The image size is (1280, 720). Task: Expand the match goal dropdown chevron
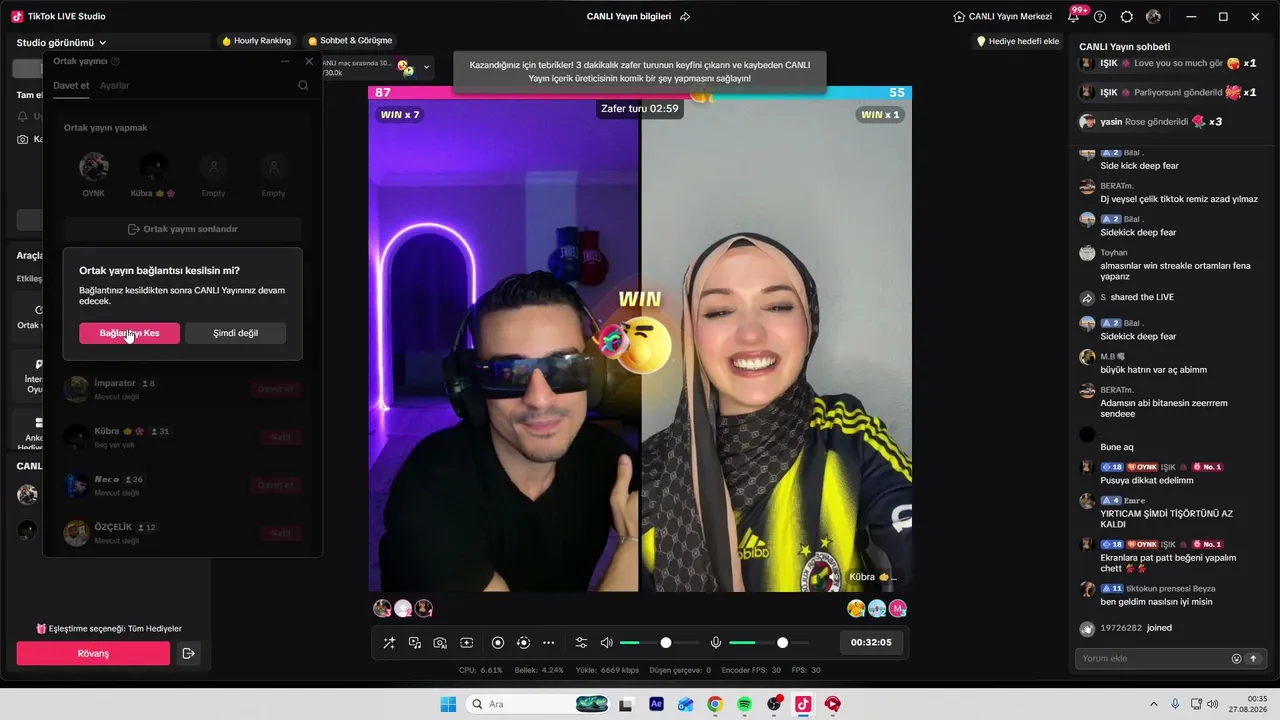427,68
